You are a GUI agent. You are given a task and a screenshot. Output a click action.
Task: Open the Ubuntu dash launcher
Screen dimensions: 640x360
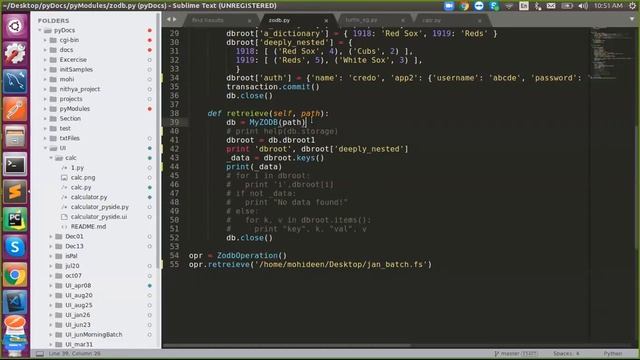tap(15, 26)
